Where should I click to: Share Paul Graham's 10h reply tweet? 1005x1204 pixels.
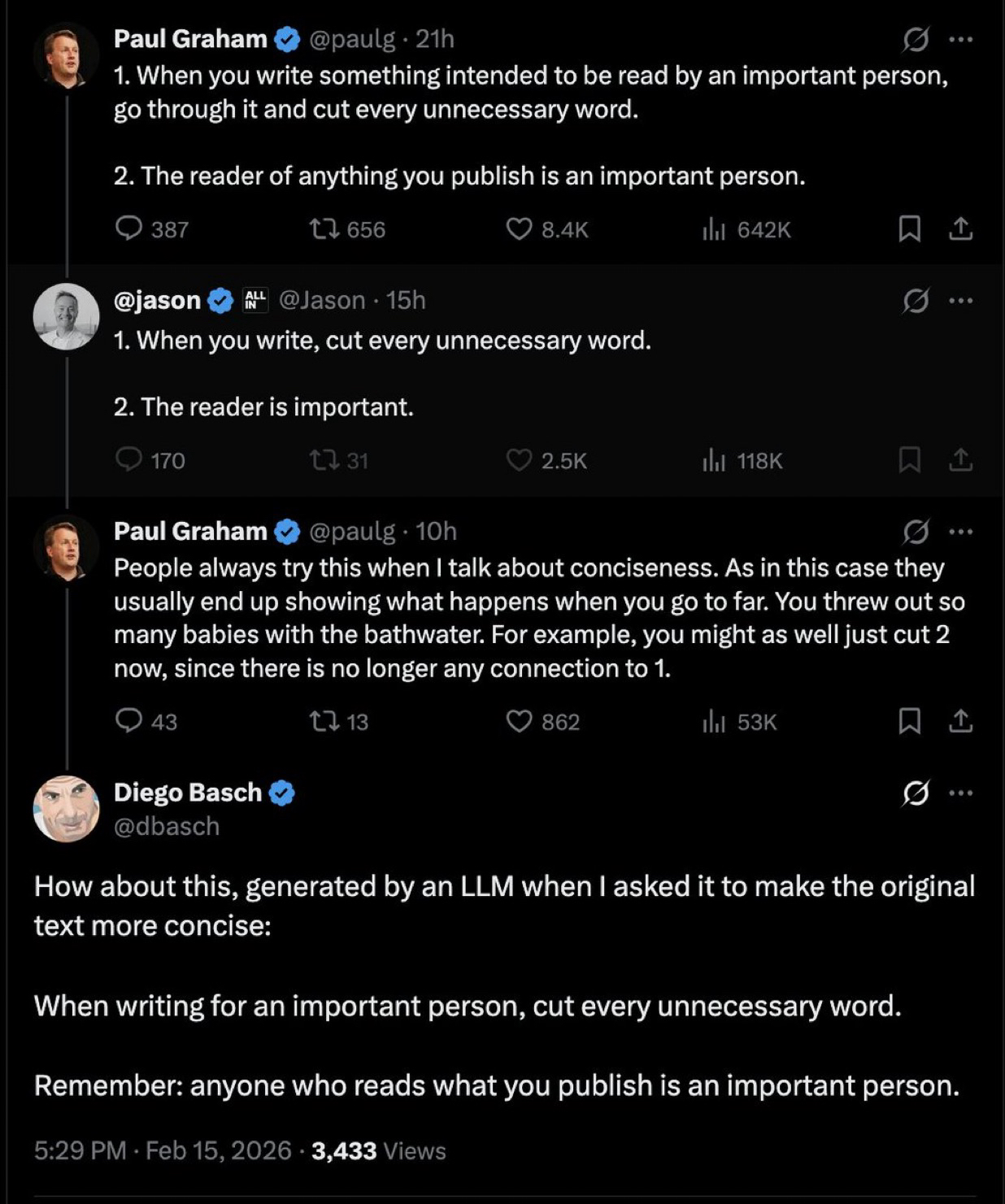[x=960, y=721]
